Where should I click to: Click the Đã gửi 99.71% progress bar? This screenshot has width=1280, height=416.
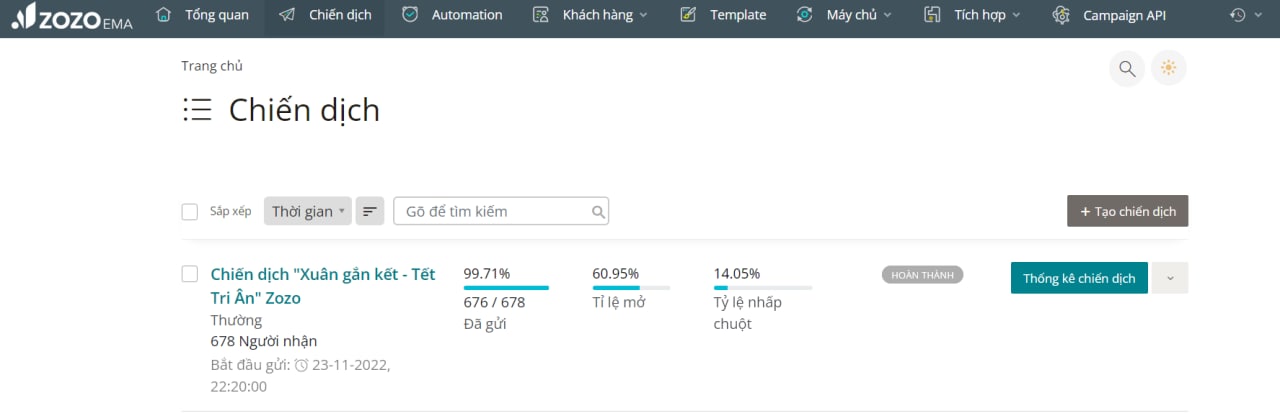(x=506, y=288)
